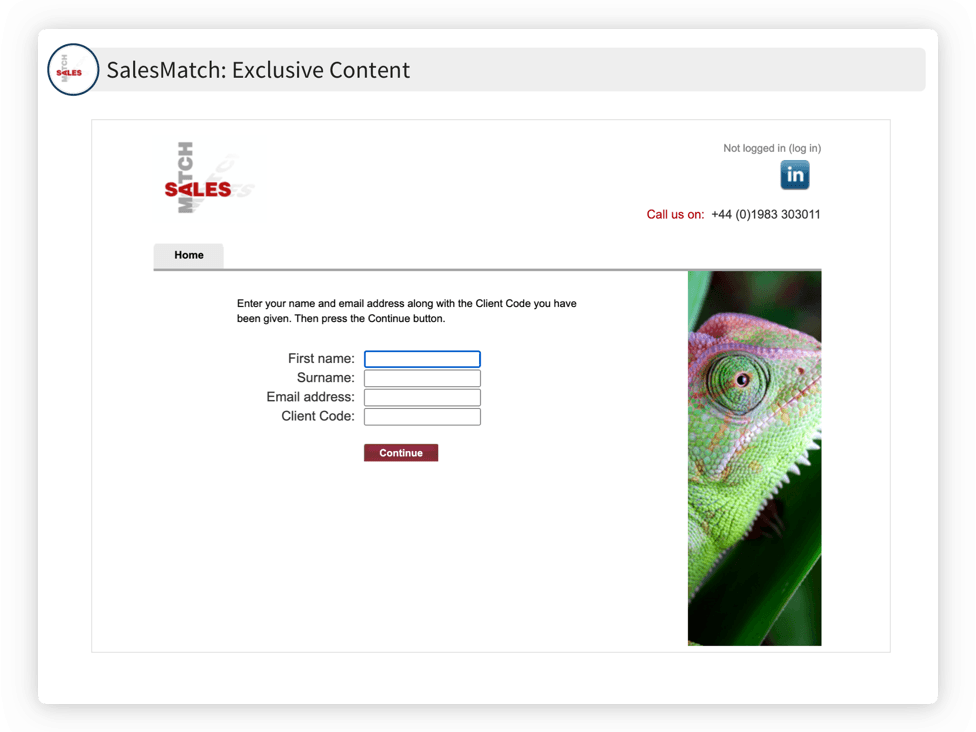This screenshot has height=732, width=976.
Task: Click the "Client Code:" label
Action: [x=318, y=416]
